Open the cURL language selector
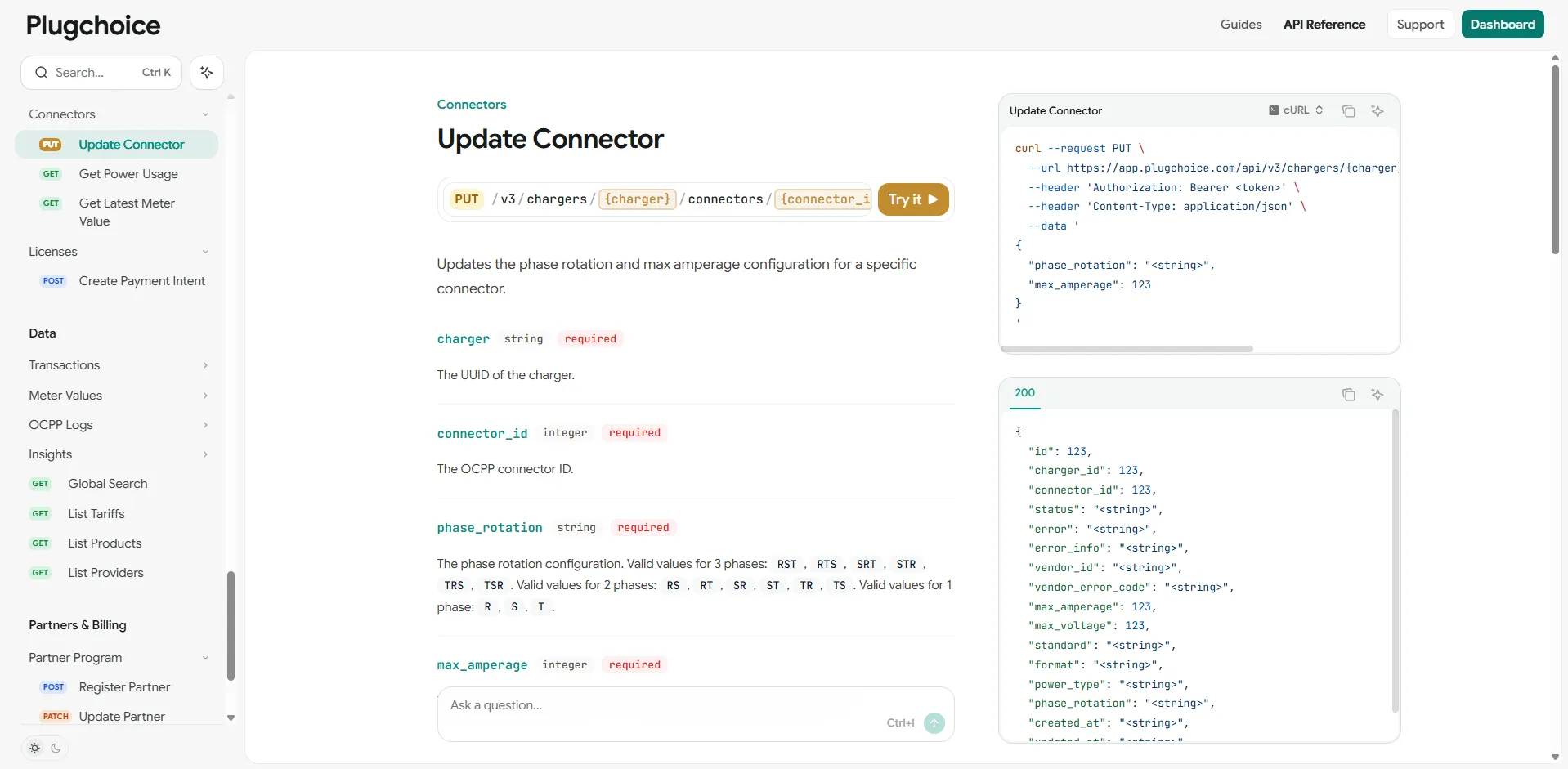 [1297, 110]
